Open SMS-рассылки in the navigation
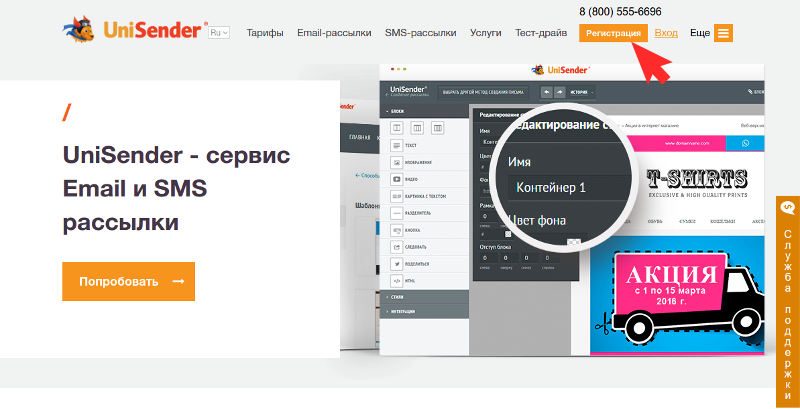Screen dimensions: 800x409 tap(420, 33)
